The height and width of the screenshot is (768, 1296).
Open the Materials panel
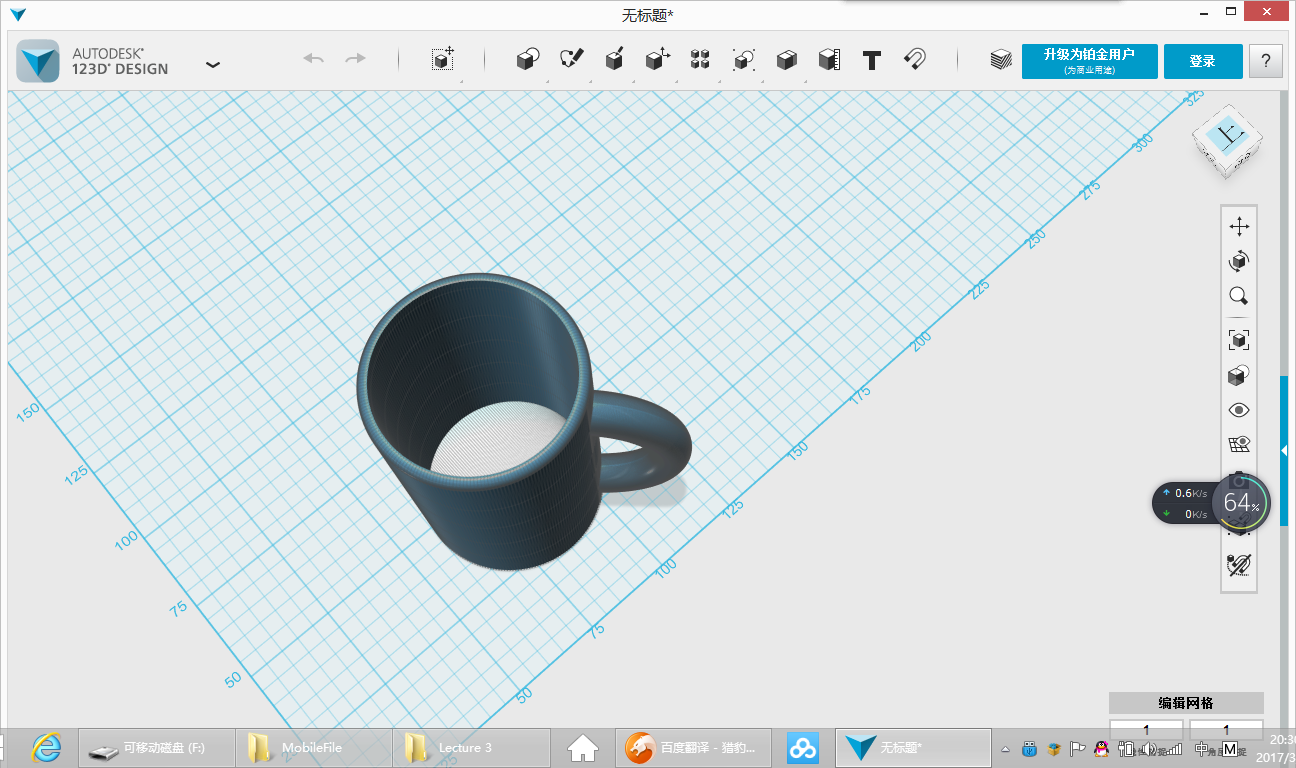[1001, 60]
